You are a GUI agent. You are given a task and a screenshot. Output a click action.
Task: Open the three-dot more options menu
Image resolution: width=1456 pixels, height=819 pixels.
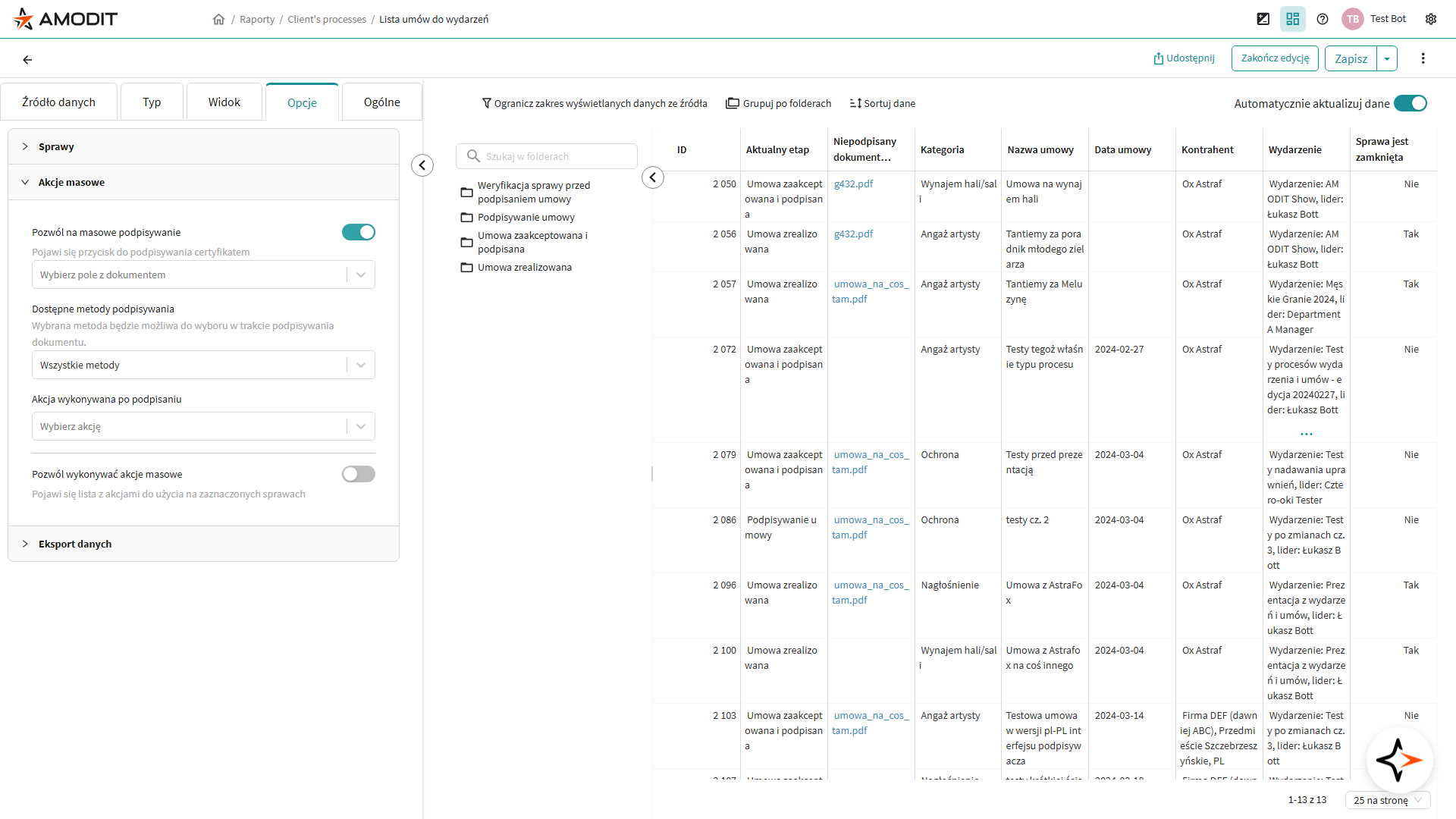point(1423,58)
